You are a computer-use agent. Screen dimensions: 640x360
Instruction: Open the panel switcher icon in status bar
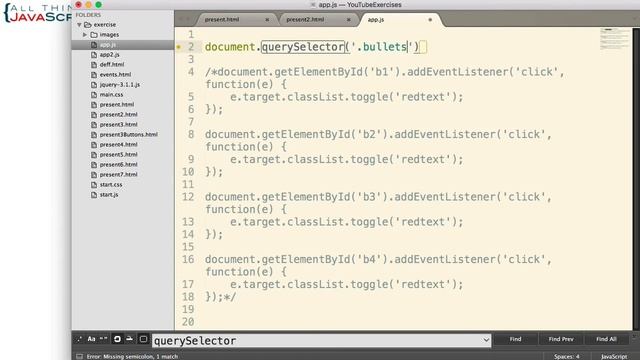pyautogui.click(x=79, y=356)
